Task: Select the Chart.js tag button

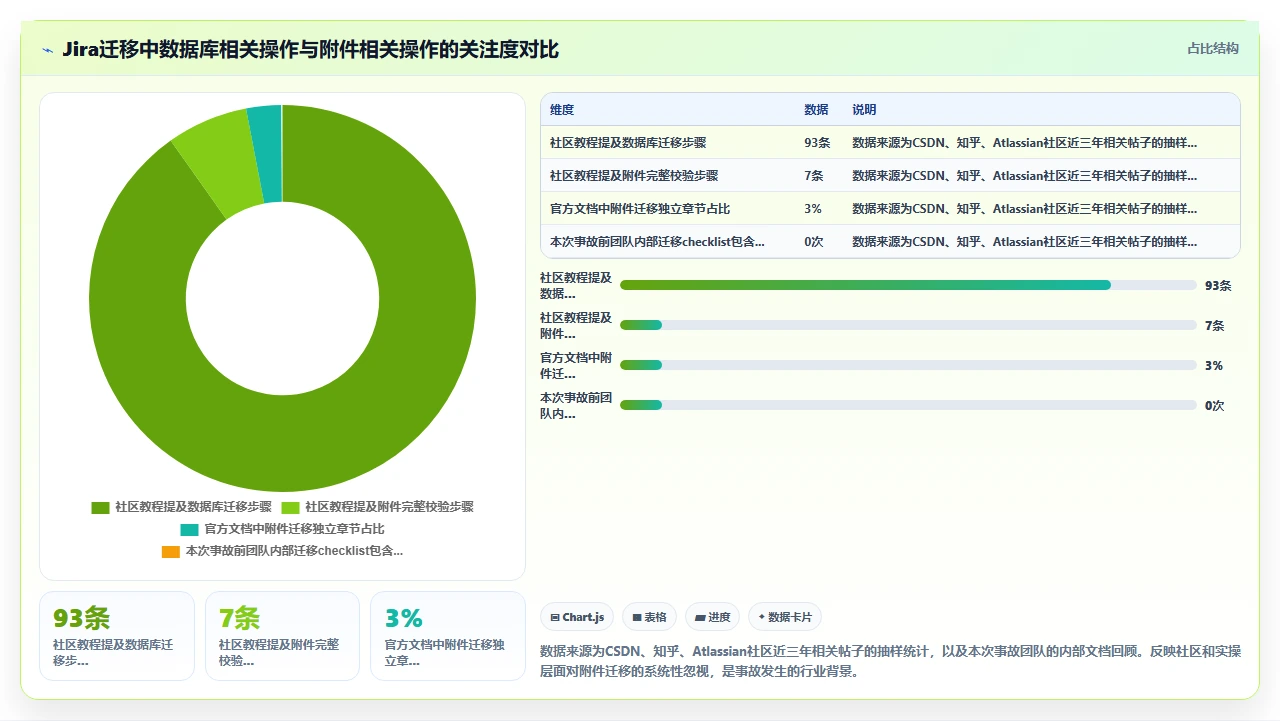Action: click(x=577, y=617)
